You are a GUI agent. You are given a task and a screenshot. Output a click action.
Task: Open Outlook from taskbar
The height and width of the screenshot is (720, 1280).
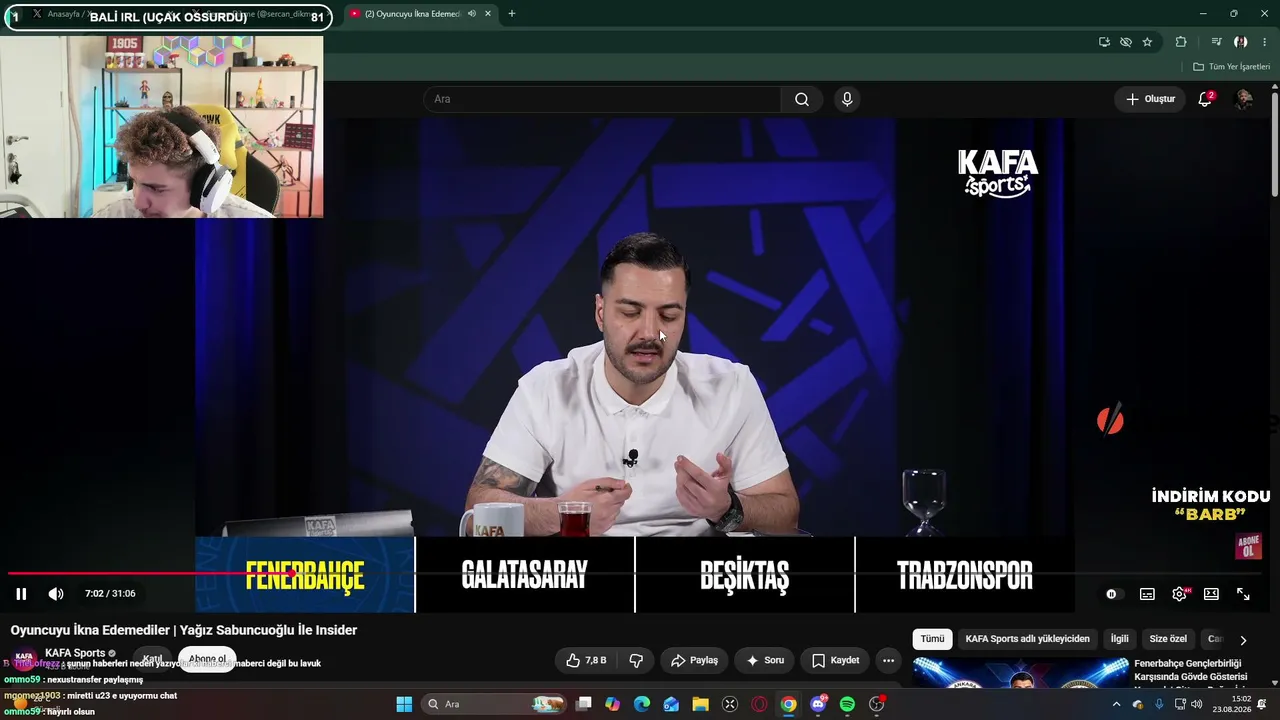pos(671,704)
